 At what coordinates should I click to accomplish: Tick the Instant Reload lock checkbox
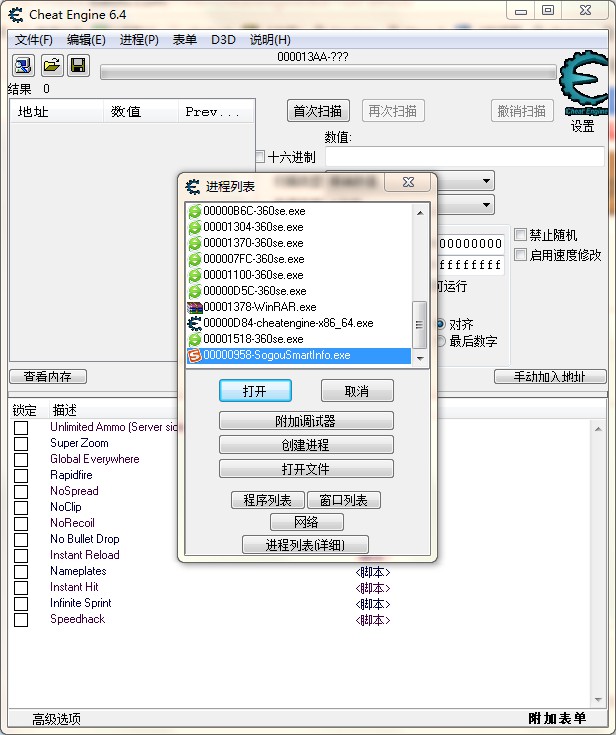(21, 555)
